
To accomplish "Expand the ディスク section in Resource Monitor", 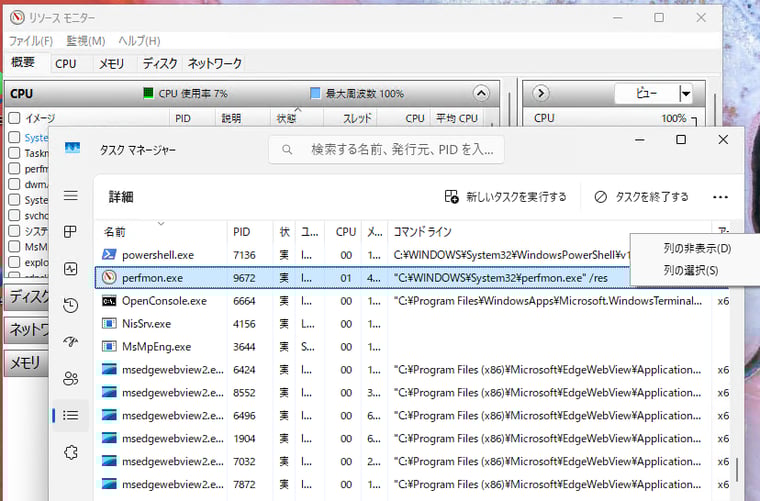I will point(27,297).
